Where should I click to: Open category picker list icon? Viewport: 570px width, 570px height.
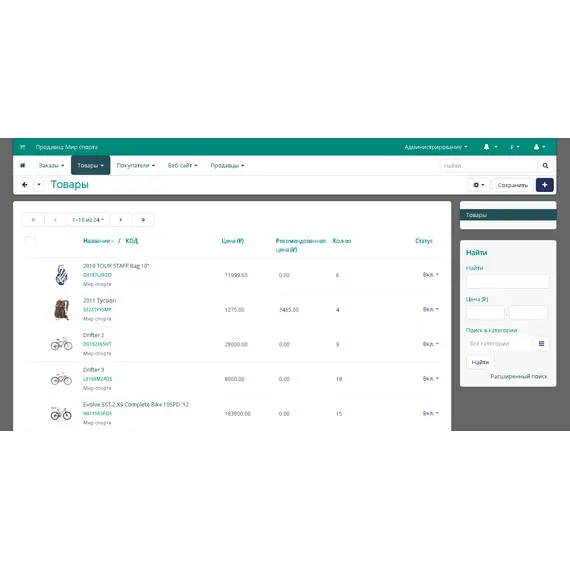pyautogui.click(x=541, y=344)
